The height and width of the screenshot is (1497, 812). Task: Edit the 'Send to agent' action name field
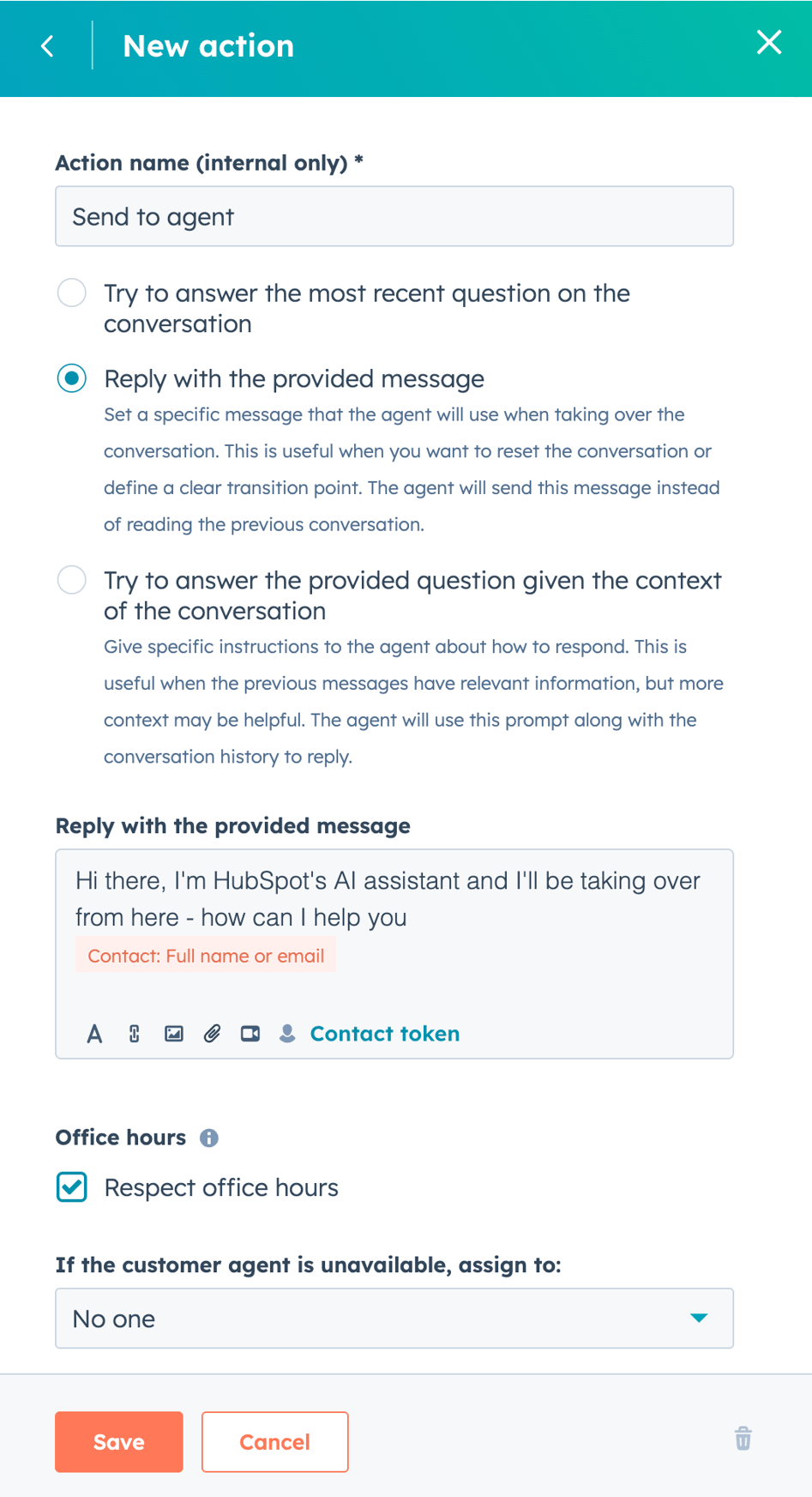tap(394, 216)
